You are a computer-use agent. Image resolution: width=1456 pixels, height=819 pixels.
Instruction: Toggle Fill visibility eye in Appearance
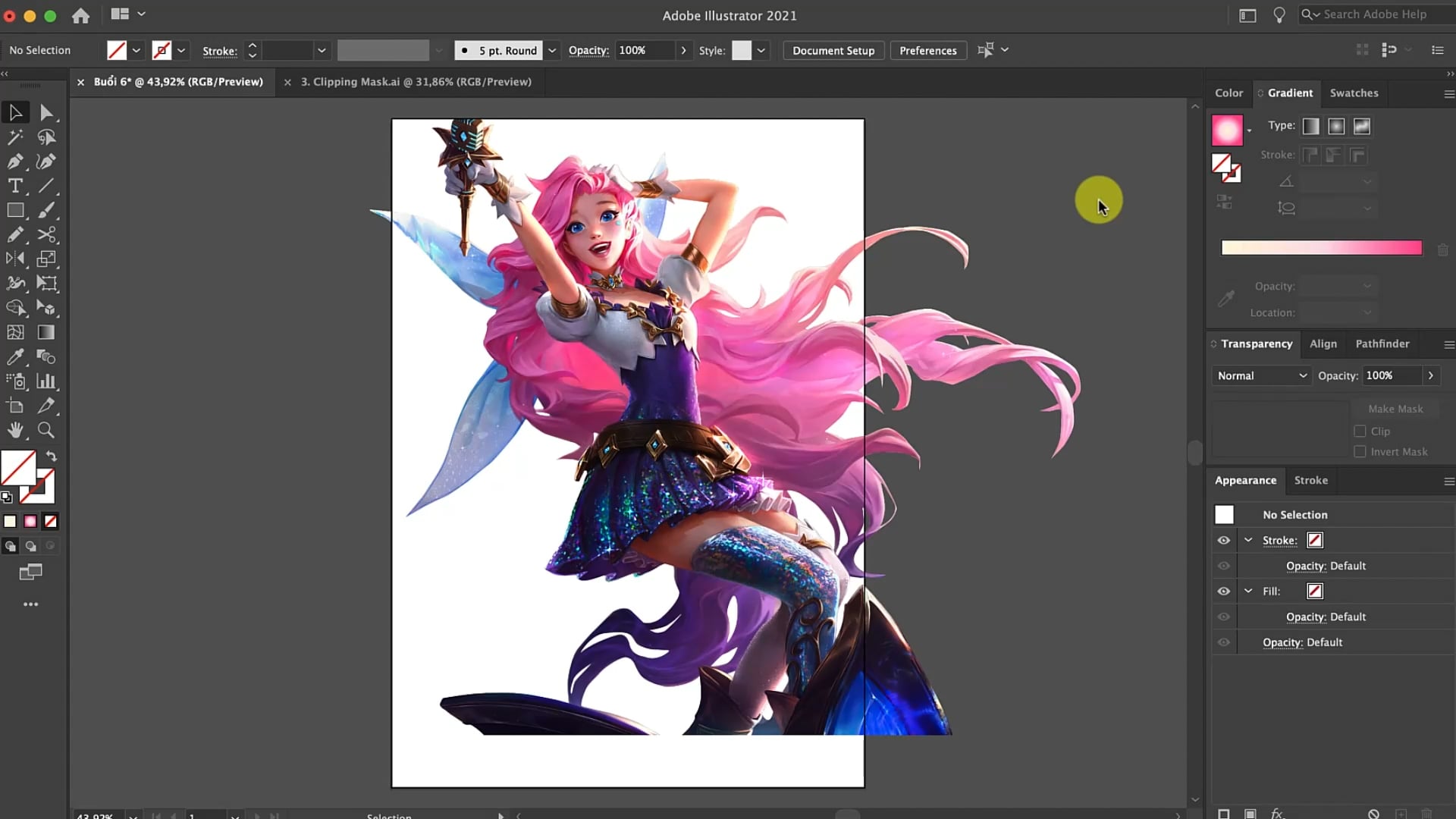pyautogui.click(x=1223, y=591)
